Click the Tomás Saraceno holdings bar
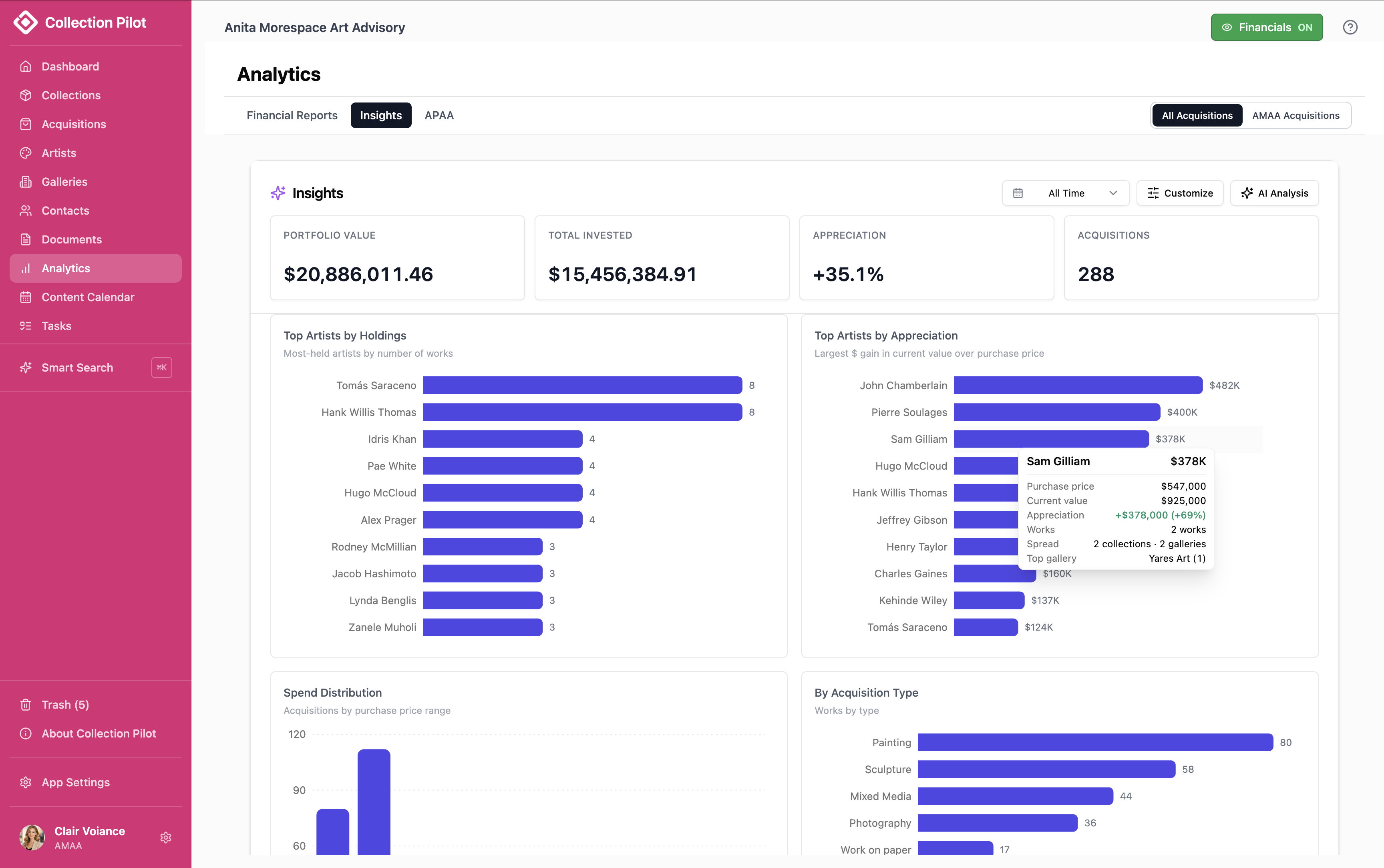The height and width of the screenshot is (868, 1384). pos(582,385)
